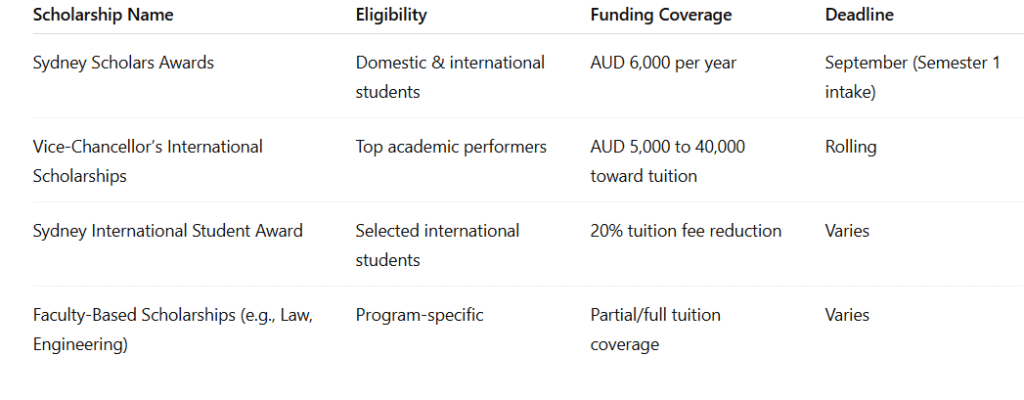Select Vice-Chancellor's International Scholarships cell
Screen dimensions: 1024x400
[x=148, y=161]
